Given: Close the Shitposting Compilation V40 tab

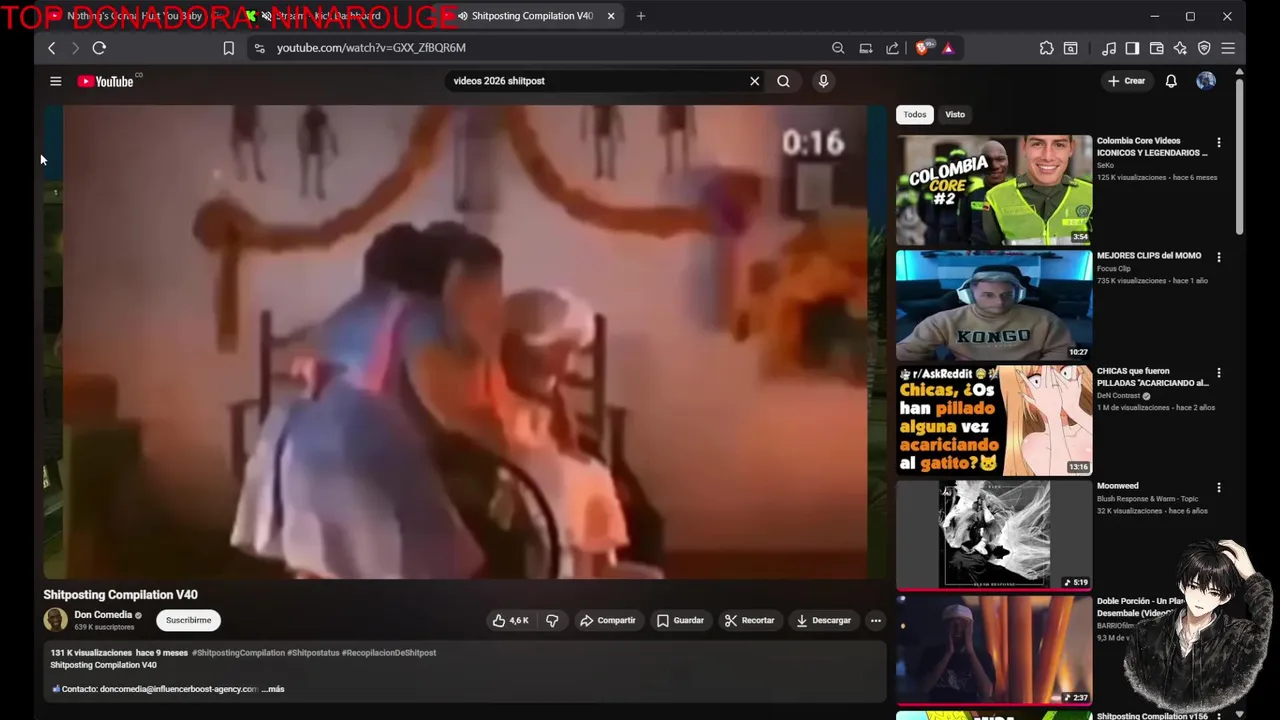Looking at the screenshot, I should (x=611, y=16).
